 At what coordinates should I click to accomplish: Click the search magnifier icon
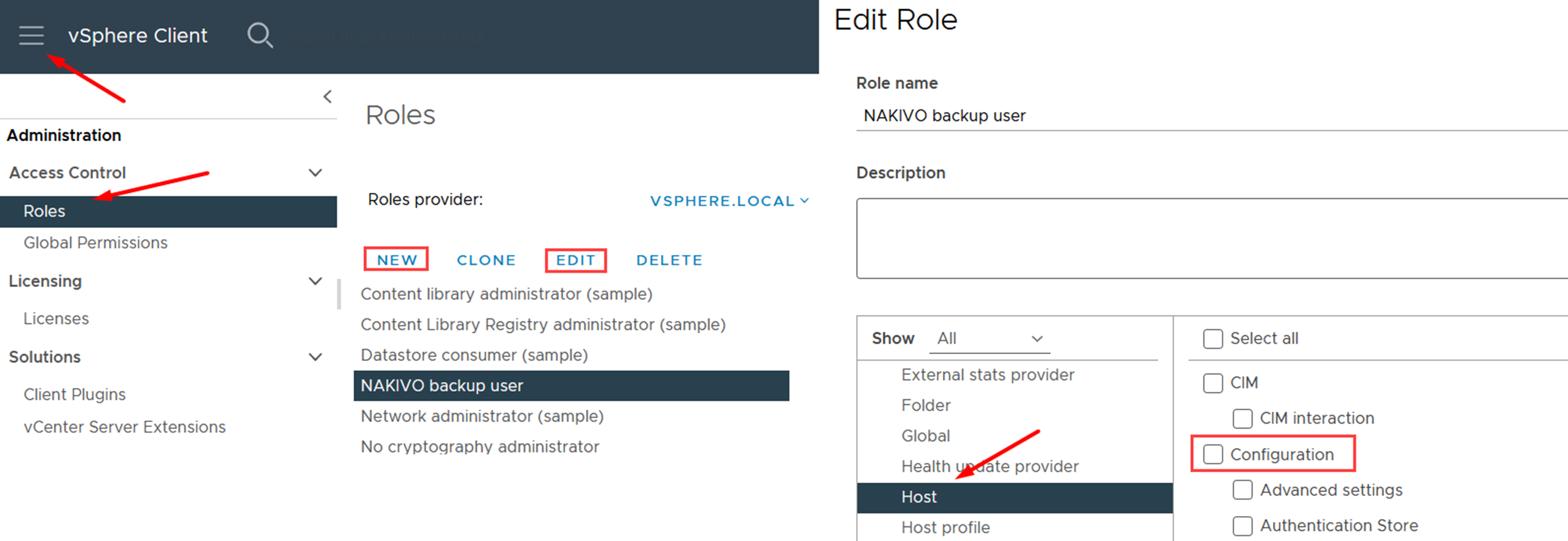click(259, 35)
